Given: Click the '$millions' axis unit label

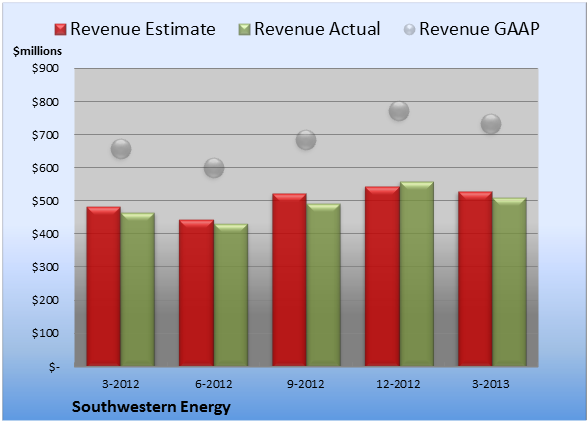Looking at the screenshot, I should tap(37, 51).
